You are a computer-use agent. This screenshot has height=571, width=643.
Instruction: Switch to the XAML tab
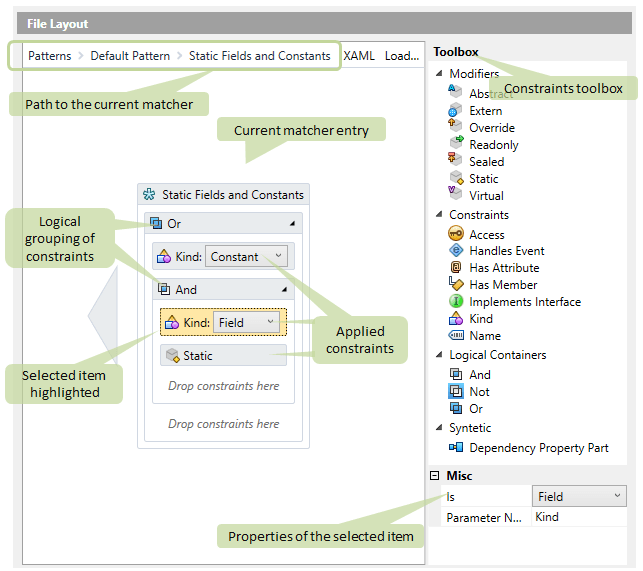click(x=359, y=56)
